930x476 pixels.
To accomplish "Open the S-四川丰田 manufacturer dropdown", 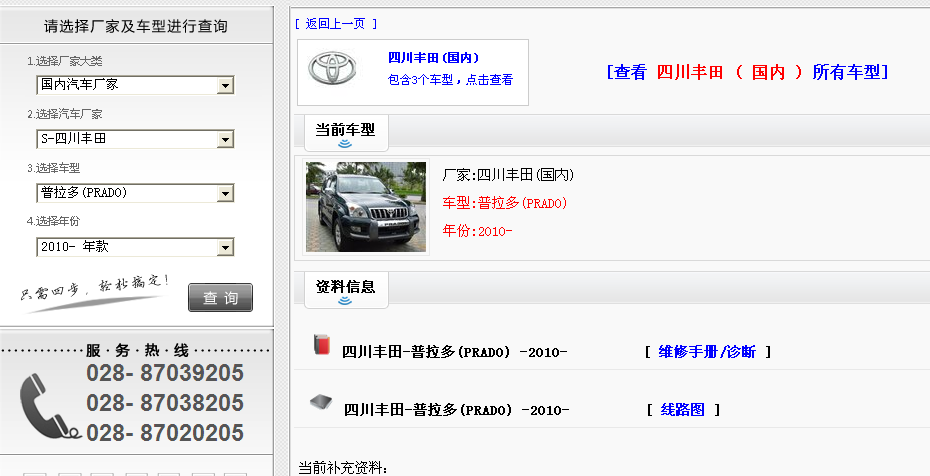I will coord(135,139).
